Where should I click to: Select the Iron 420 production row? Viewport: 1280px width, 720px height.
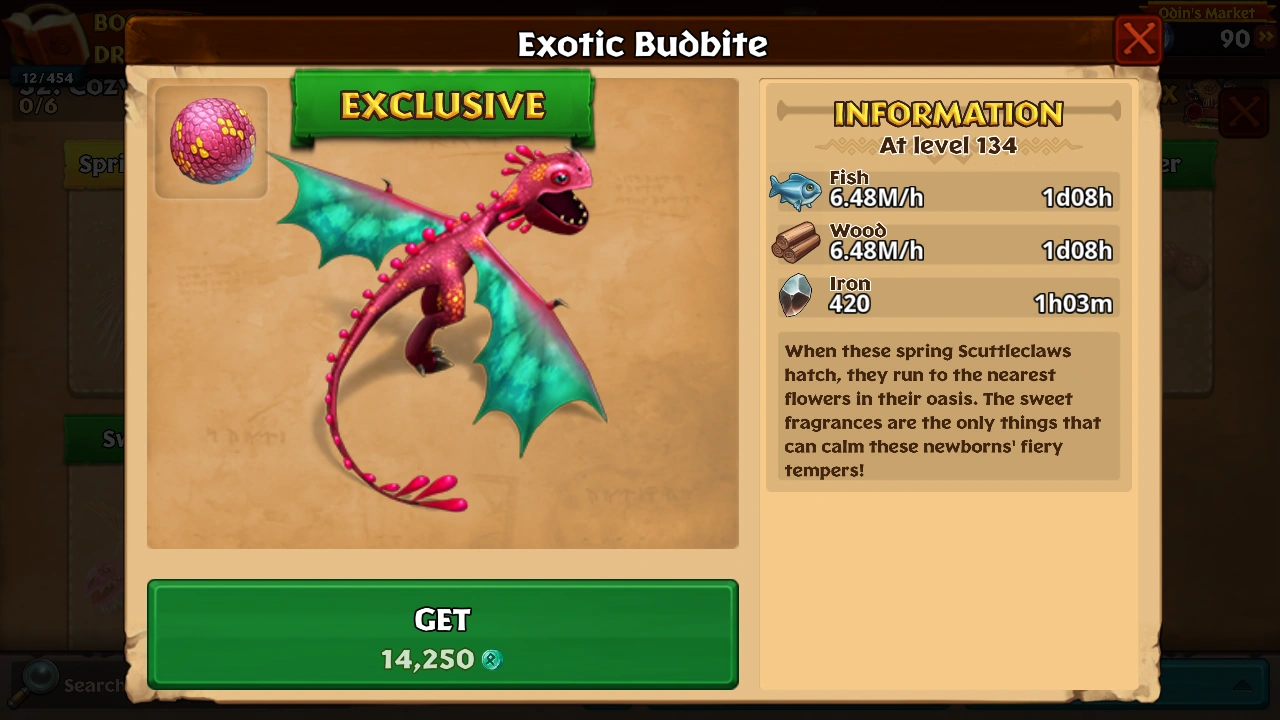click(x=945, y=297)
